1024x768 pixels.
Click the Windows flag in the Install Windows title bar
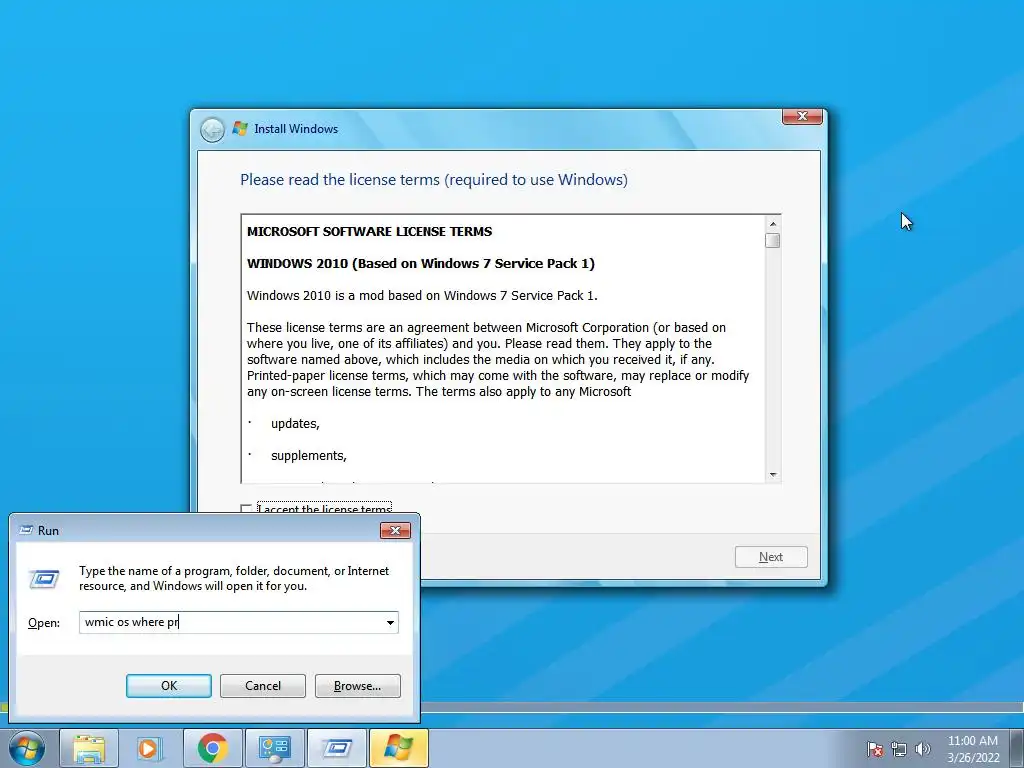240,129
